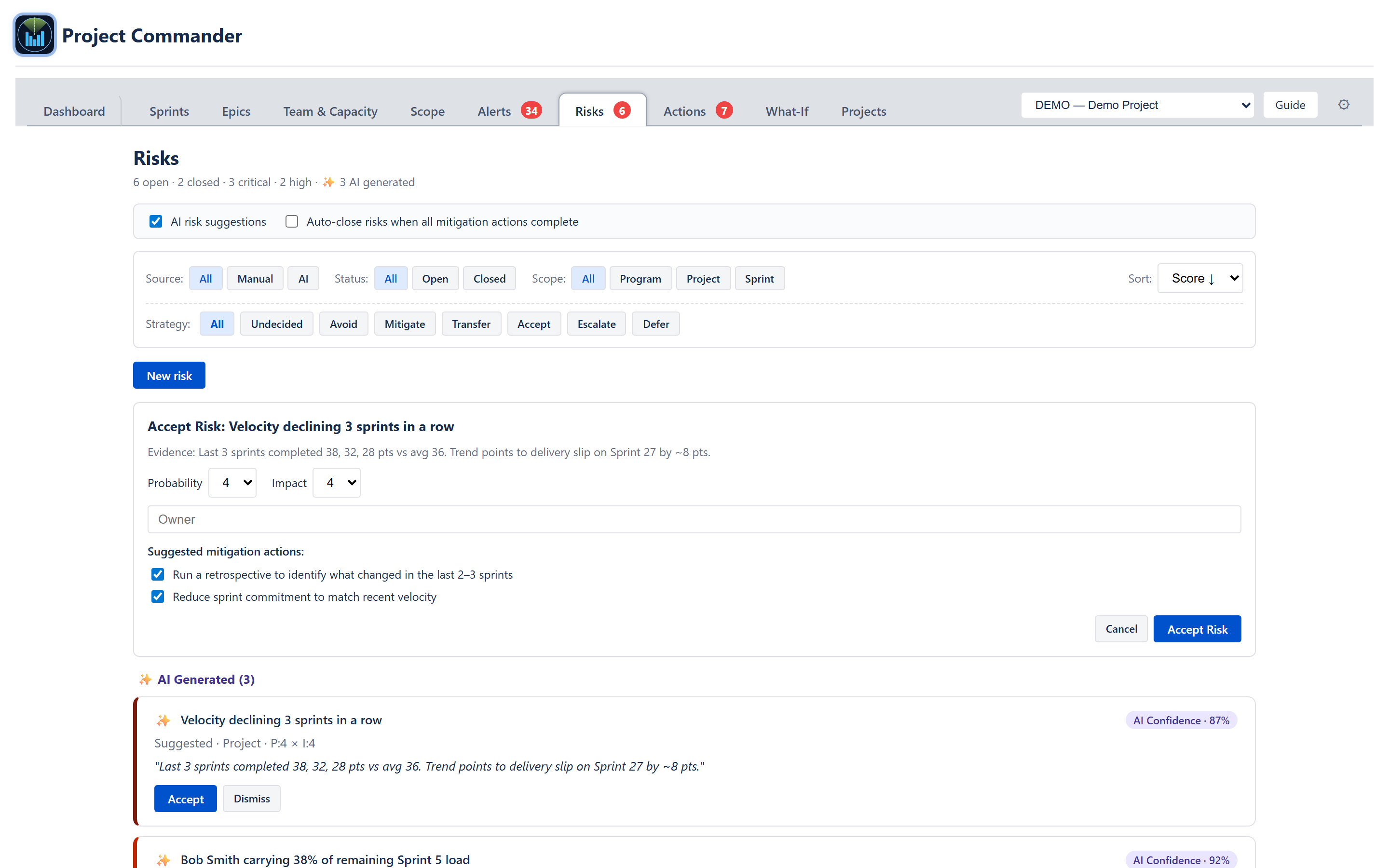
Task: Open the Projects tab
Action: tap(863, 111)
